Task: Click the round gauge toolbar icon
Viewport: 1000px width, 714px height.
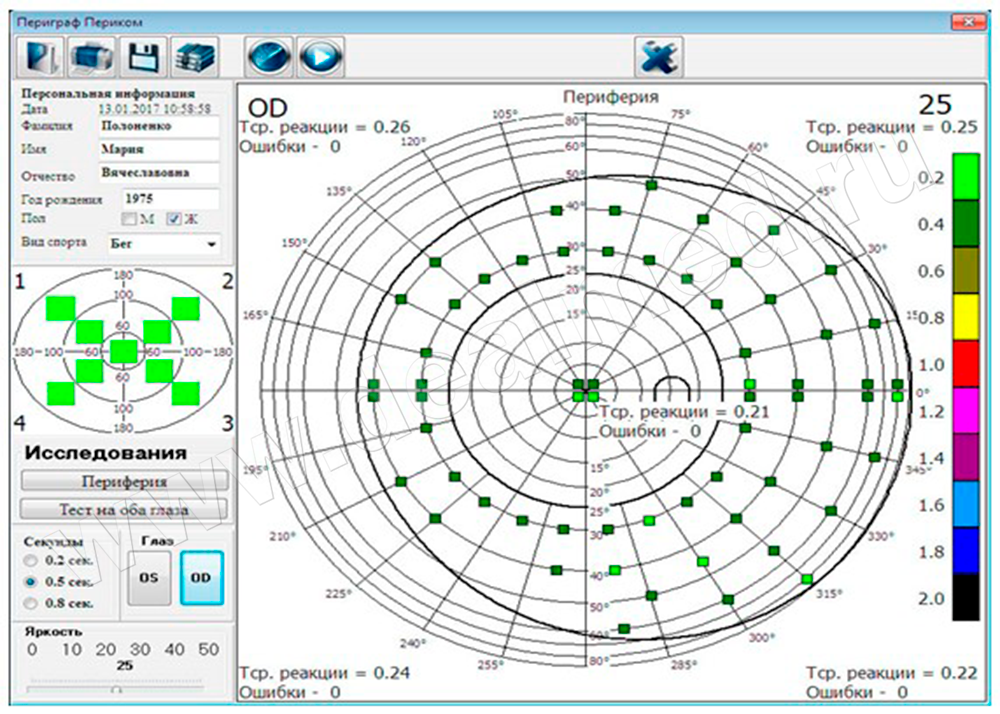Action: (x=269, y=57)
